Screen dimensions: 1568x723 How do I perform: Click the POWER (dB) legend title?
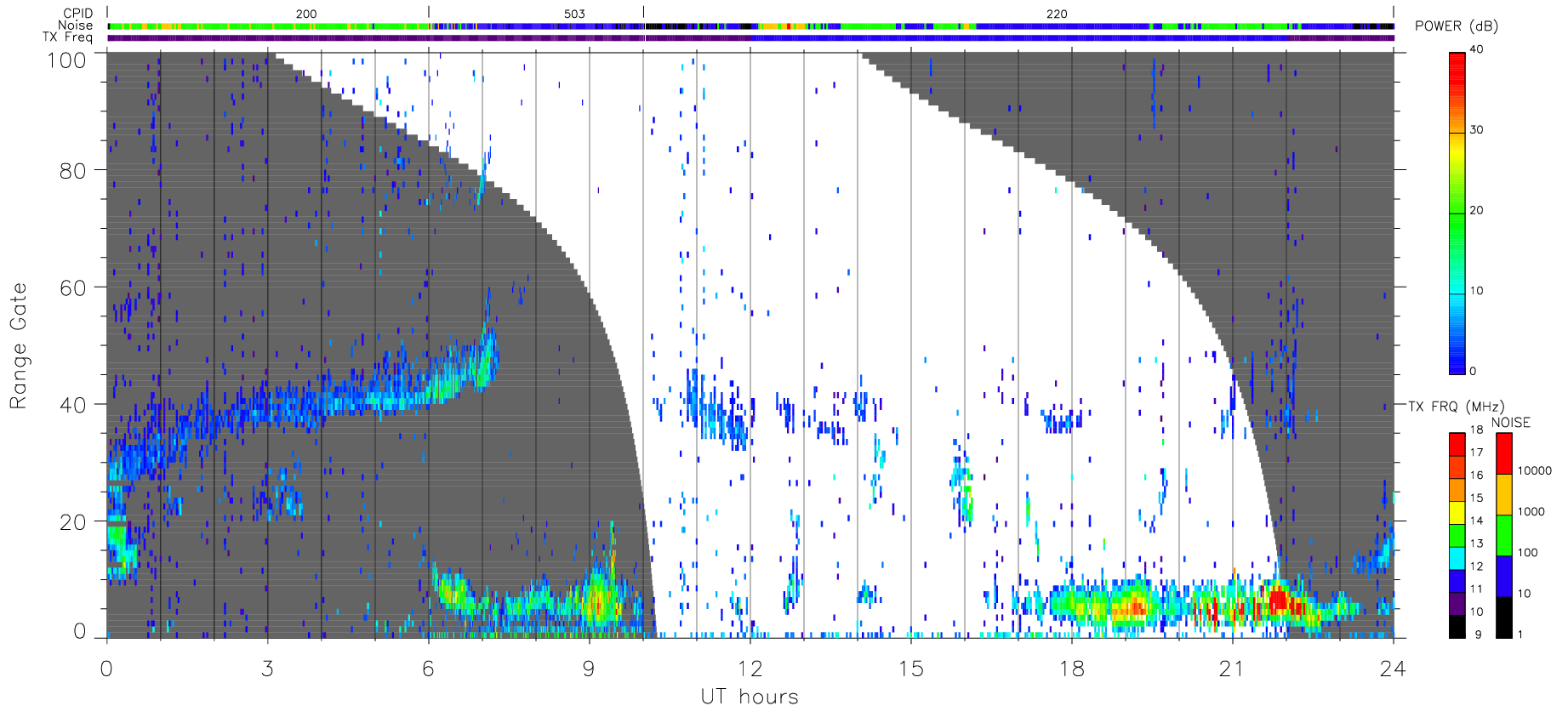tap(1457, 26)
